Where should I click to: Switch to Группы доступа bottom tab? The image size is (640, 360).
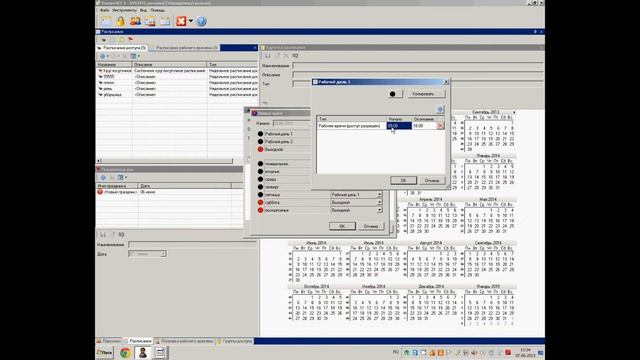pos(235,341)
